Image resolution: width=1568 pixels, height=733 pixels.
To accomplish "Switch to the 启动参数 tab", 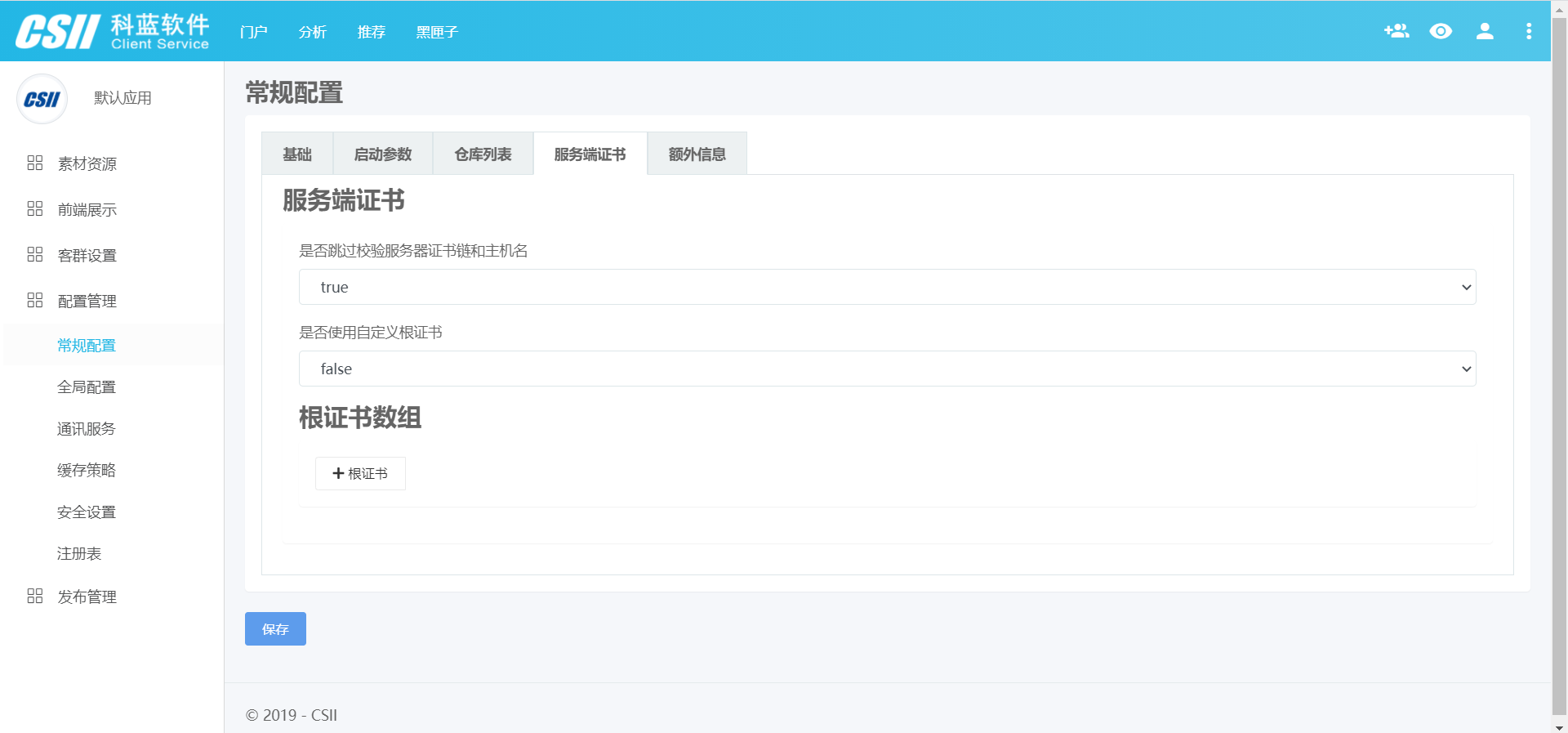I will [x=383, y=154].
